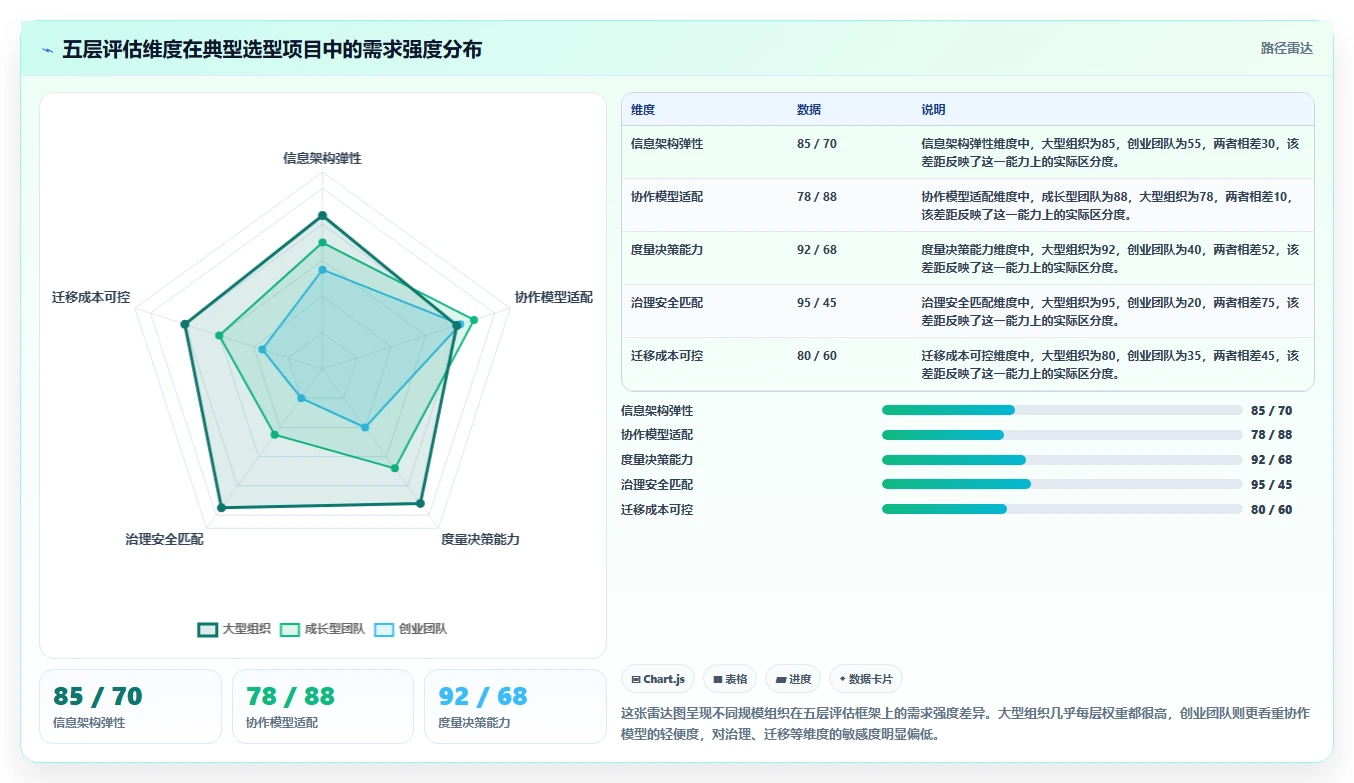
Task: Click the 数据卡片 chip
Action: click(x=866, y=679)
